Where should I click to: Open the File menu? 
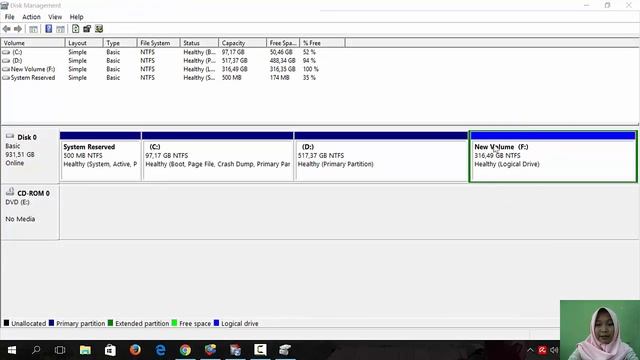click(x=9, y=17)
